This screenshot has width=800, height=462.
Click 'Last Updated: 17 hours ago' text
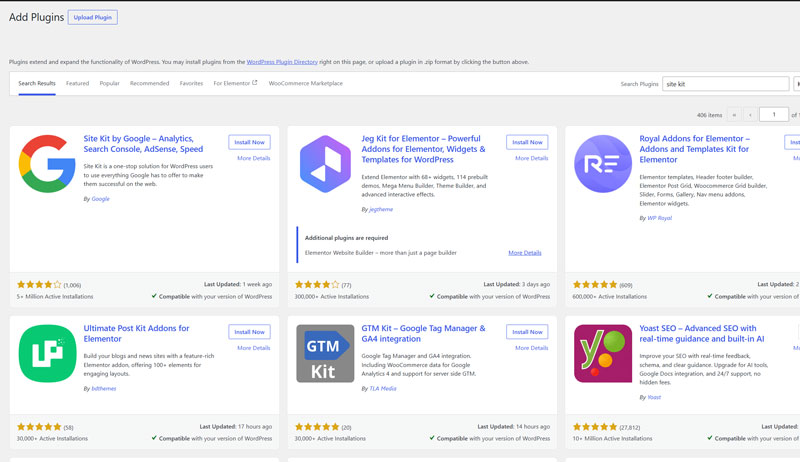pos(236,427)
